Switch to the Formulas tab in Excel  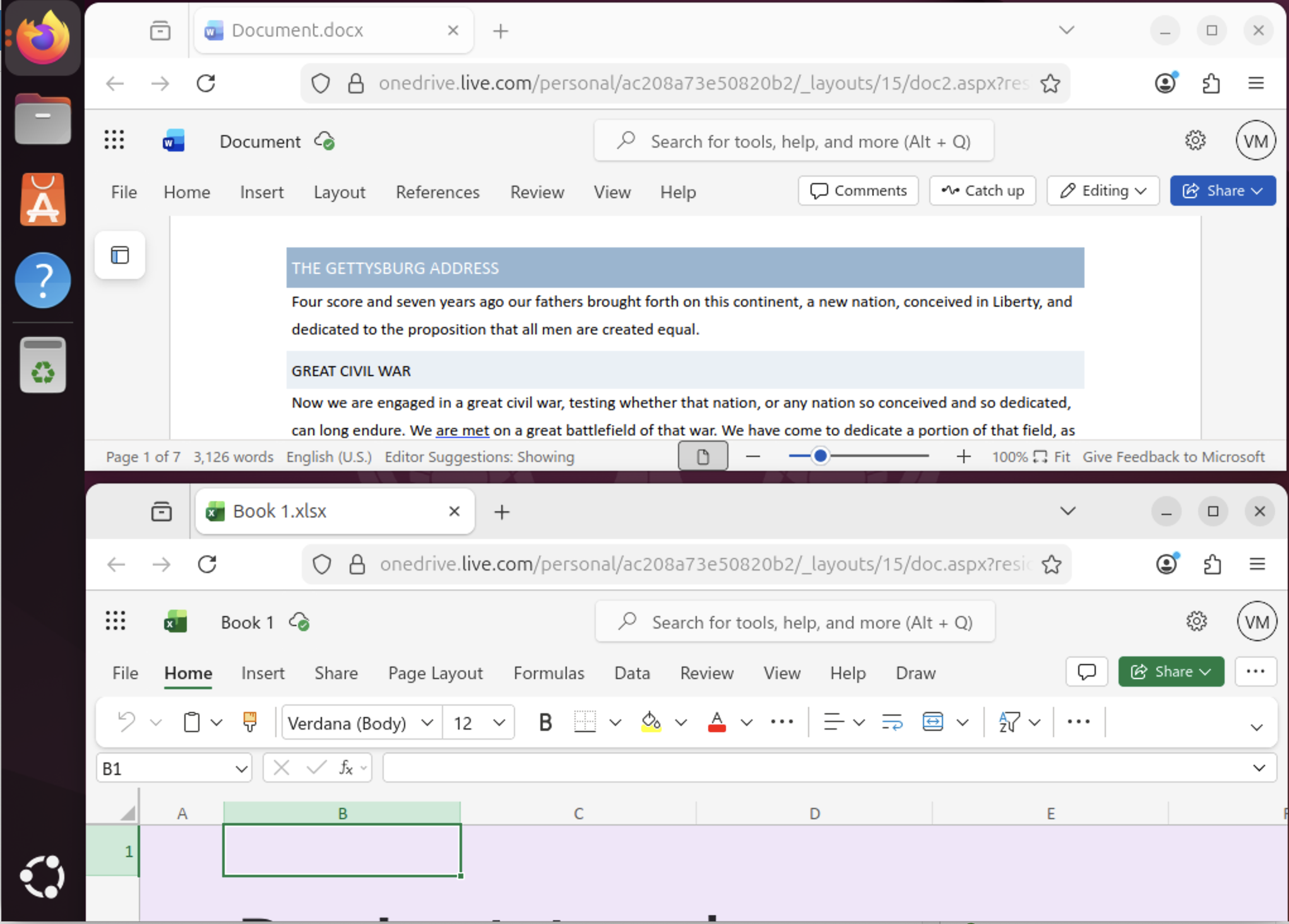[x=549, y=673]
